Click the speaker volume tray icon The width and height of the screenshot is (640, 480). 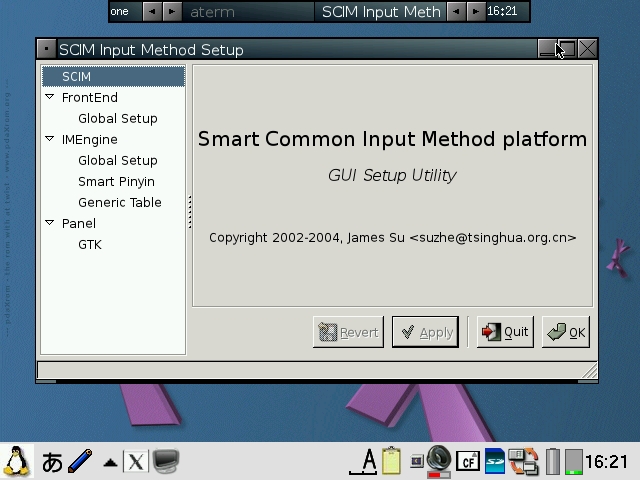(438, 460)
